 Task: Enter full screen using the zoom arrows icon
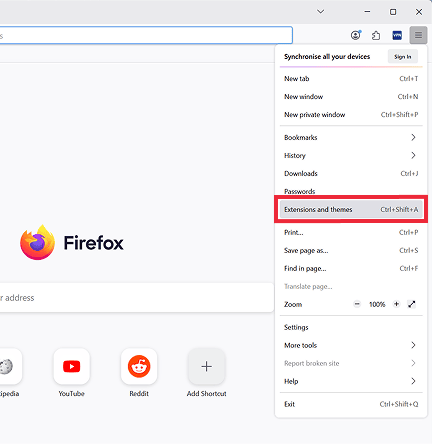click(x=412, y=304)
